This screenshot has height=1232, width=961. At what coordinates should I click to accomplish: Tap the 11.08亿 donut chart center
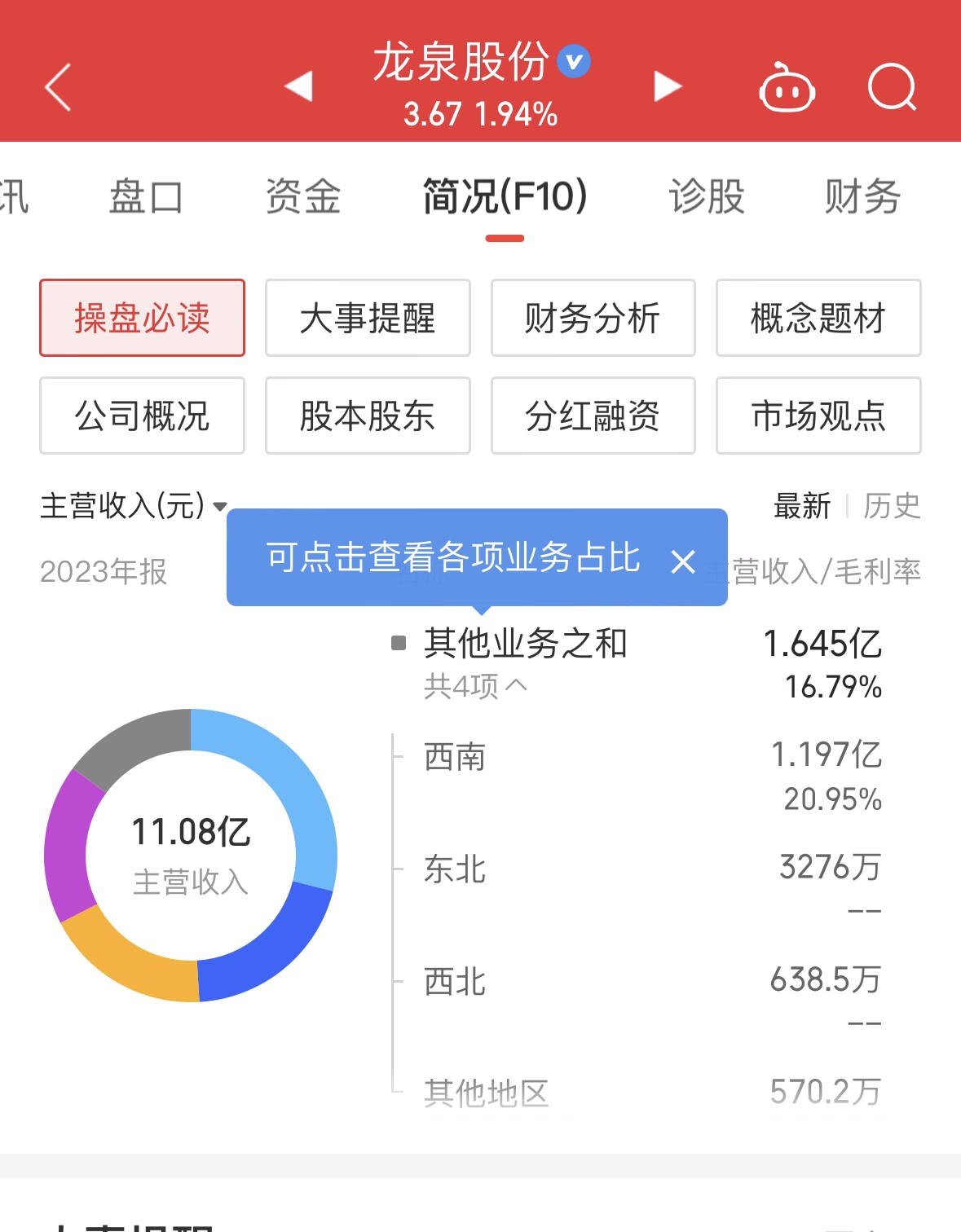pos(191,854)
